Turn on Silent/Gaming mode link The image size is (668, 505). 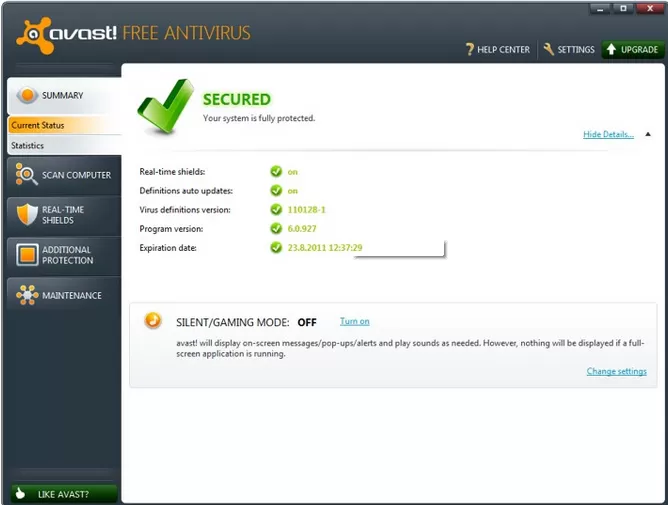tap(354, 321)
